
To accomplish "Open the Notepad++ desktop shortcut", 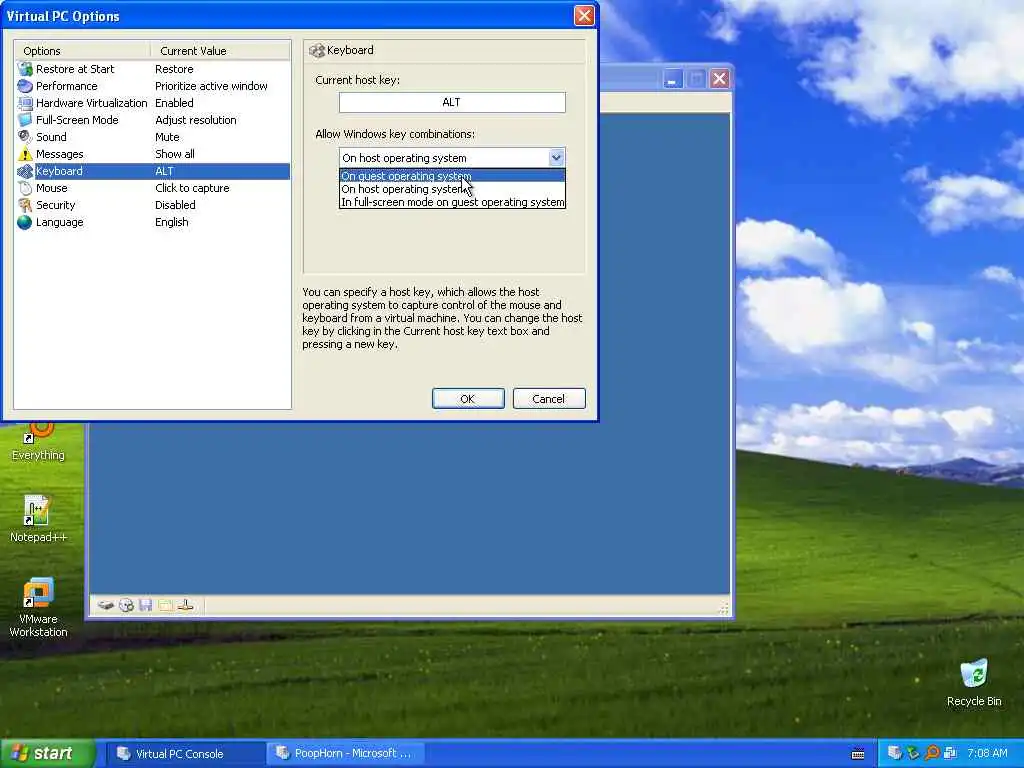I will [38, 519].
